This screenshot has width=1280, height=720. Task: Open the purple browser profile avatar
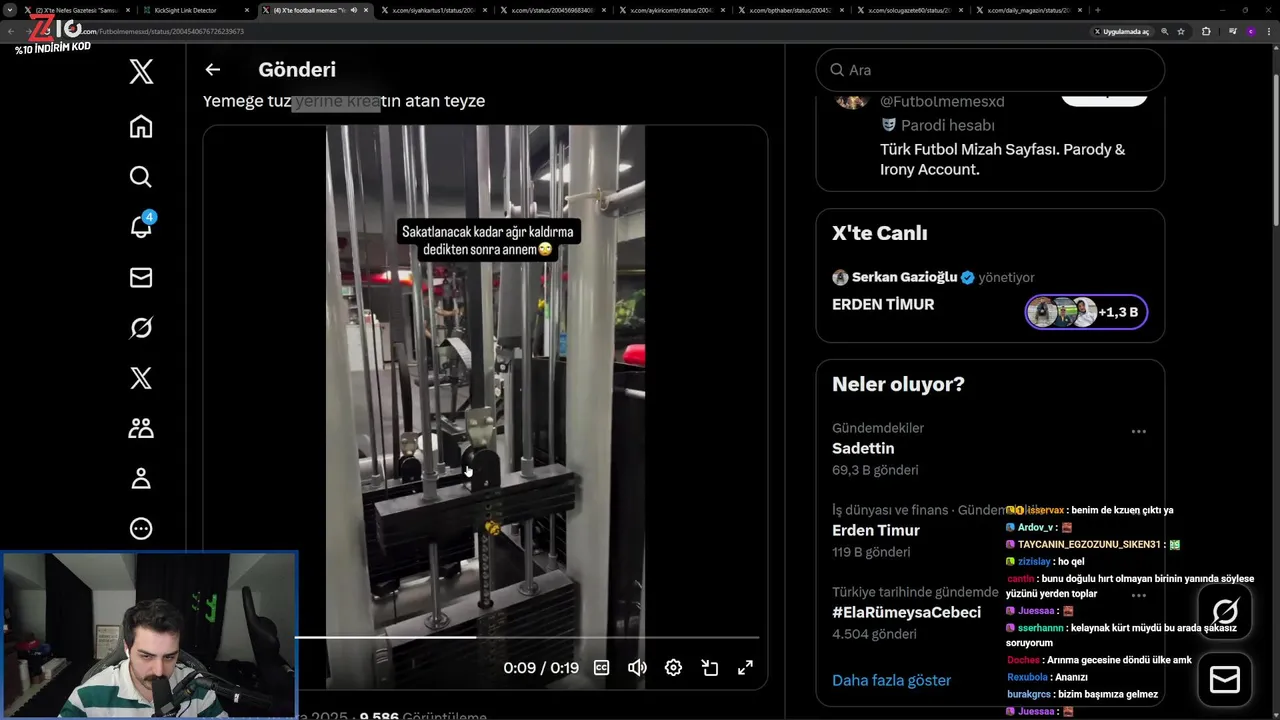tap(1250, 31)
